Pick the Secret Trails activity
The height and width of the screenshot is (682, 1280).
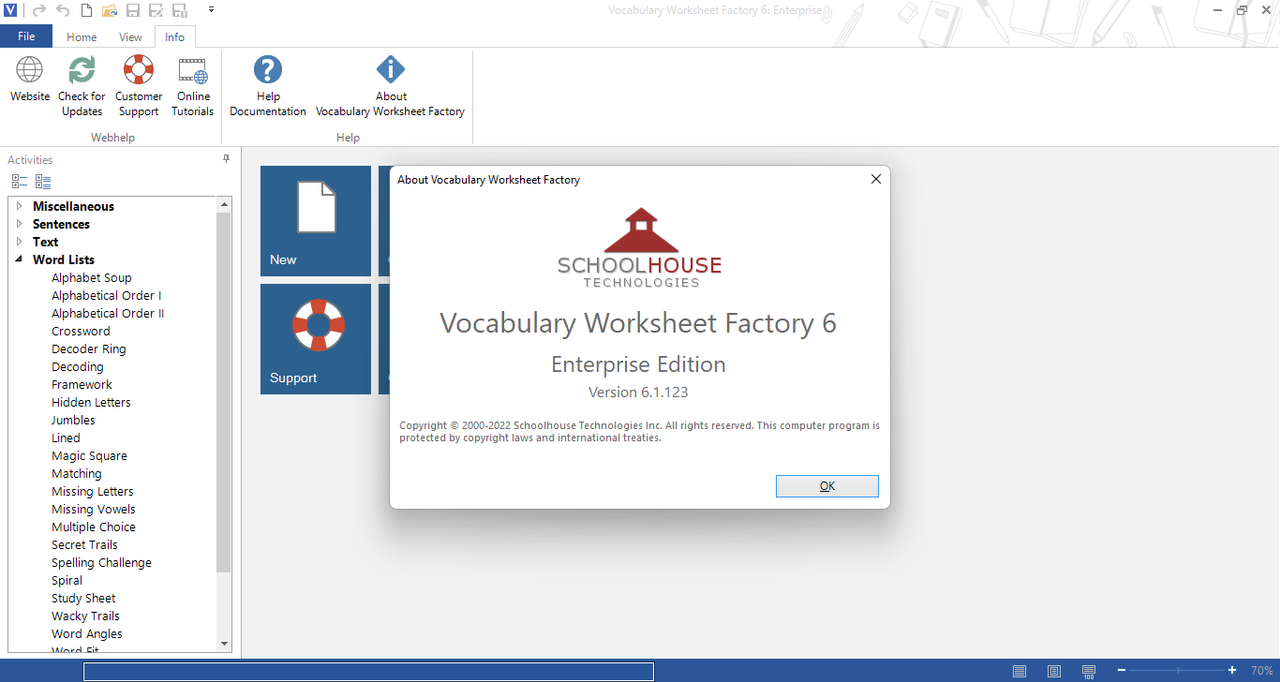click(84, 545)
